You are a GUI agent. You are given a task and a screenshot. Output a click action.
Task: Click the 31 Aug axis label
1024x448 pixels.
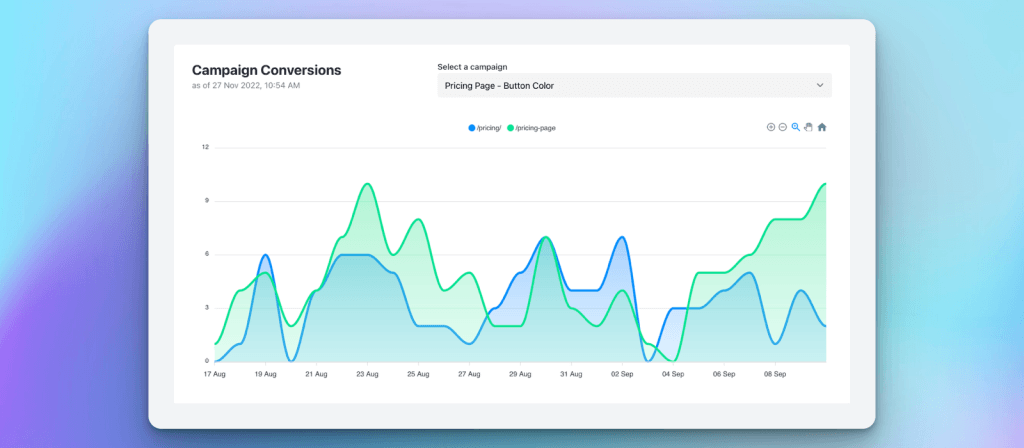coord(571,375)
